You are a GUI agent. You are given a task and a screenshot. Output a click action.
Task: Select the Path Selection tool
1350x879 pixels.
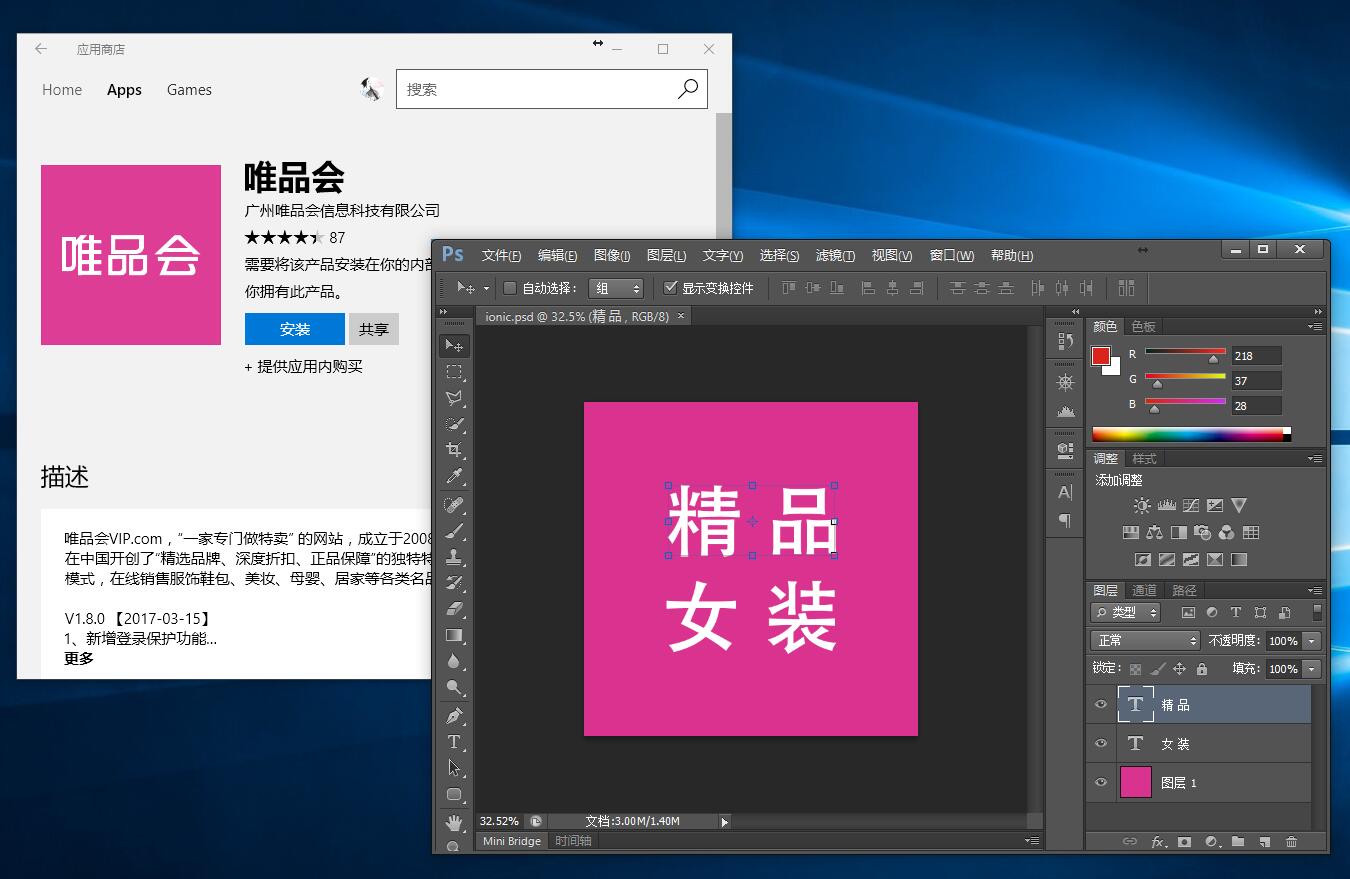454,768
